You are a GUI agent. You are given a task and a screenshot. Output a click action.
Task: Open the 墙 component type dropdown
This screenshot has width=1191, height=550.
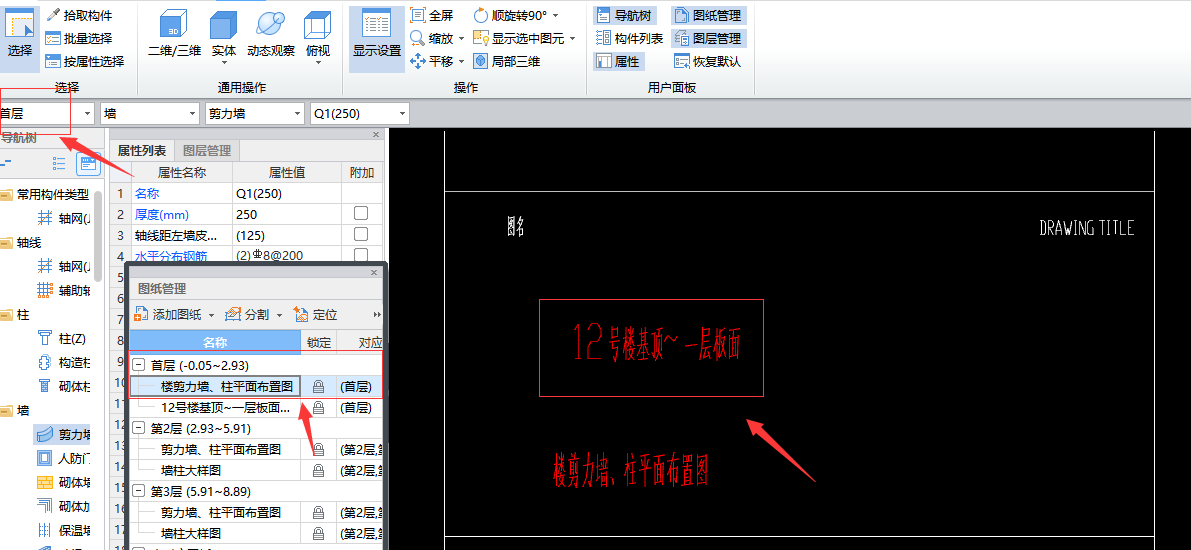(x=191, y=114)
